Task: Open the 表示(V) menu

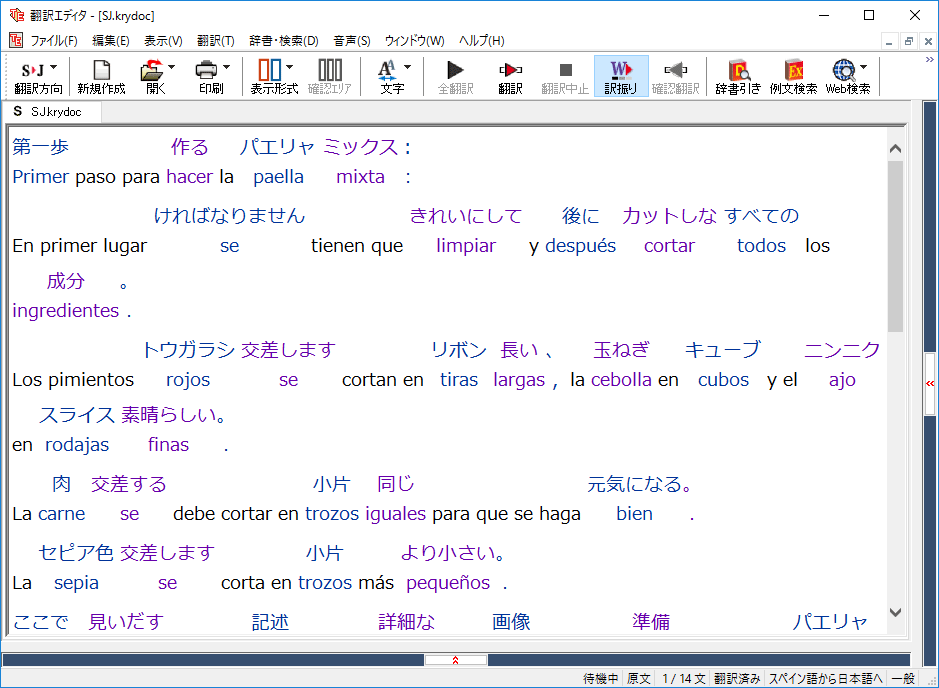Action: coord(163,41)
